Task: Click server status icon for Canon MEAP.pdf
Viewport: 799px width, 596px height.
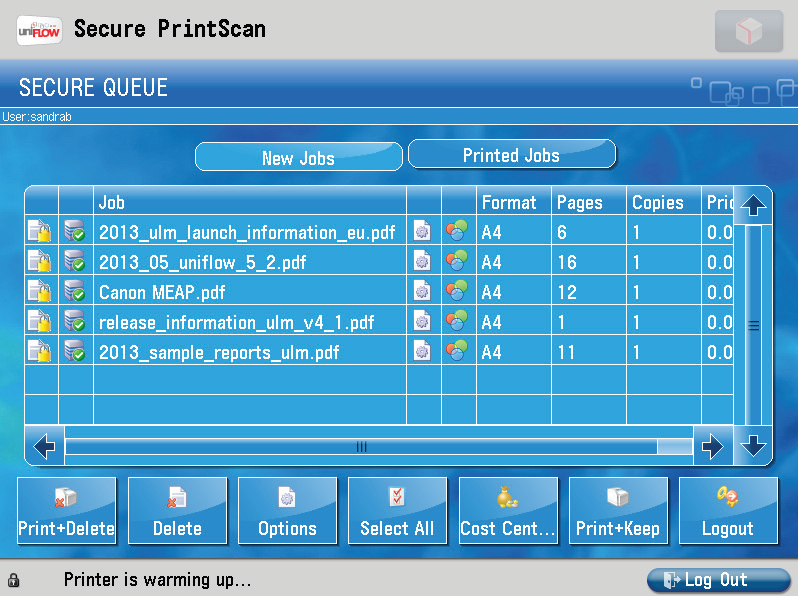Action: pyautogui.click(x=75, y=291)
